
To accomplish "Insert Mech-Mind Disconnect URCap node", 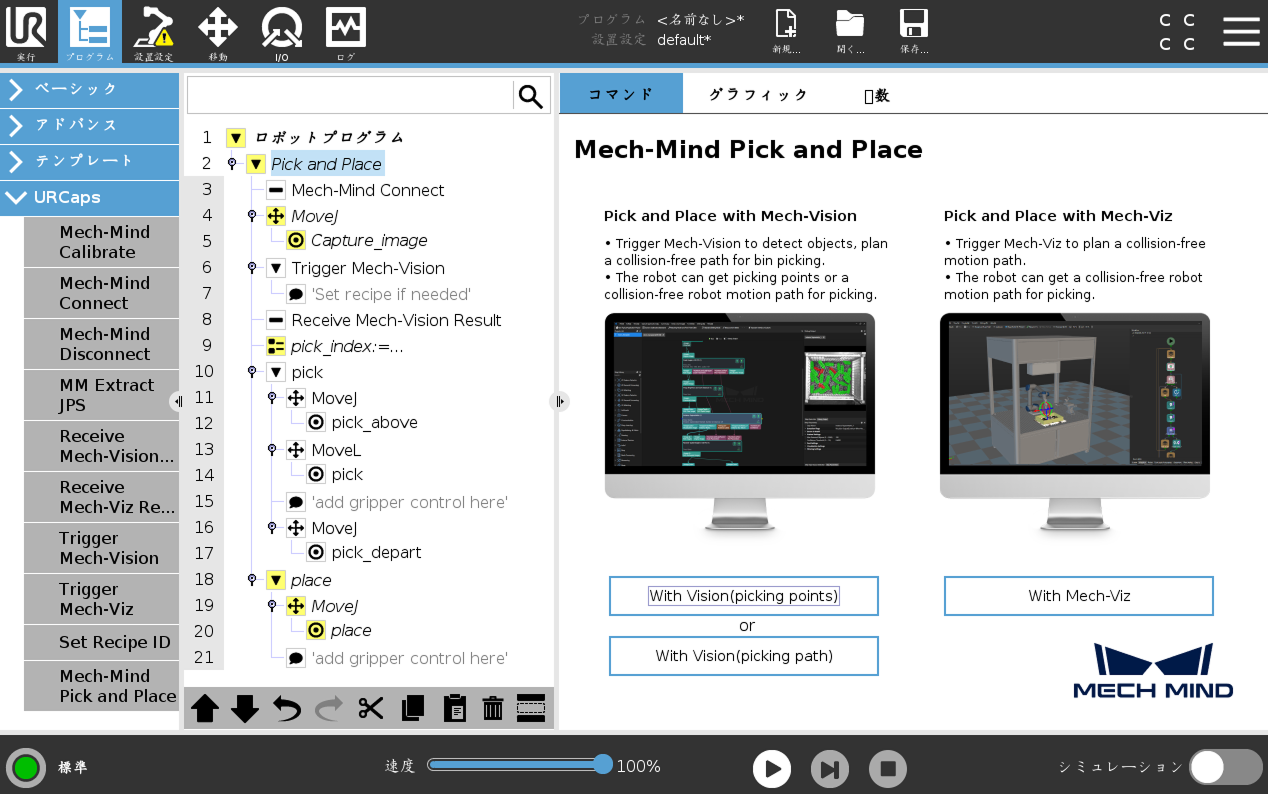I will pos(101,344).
